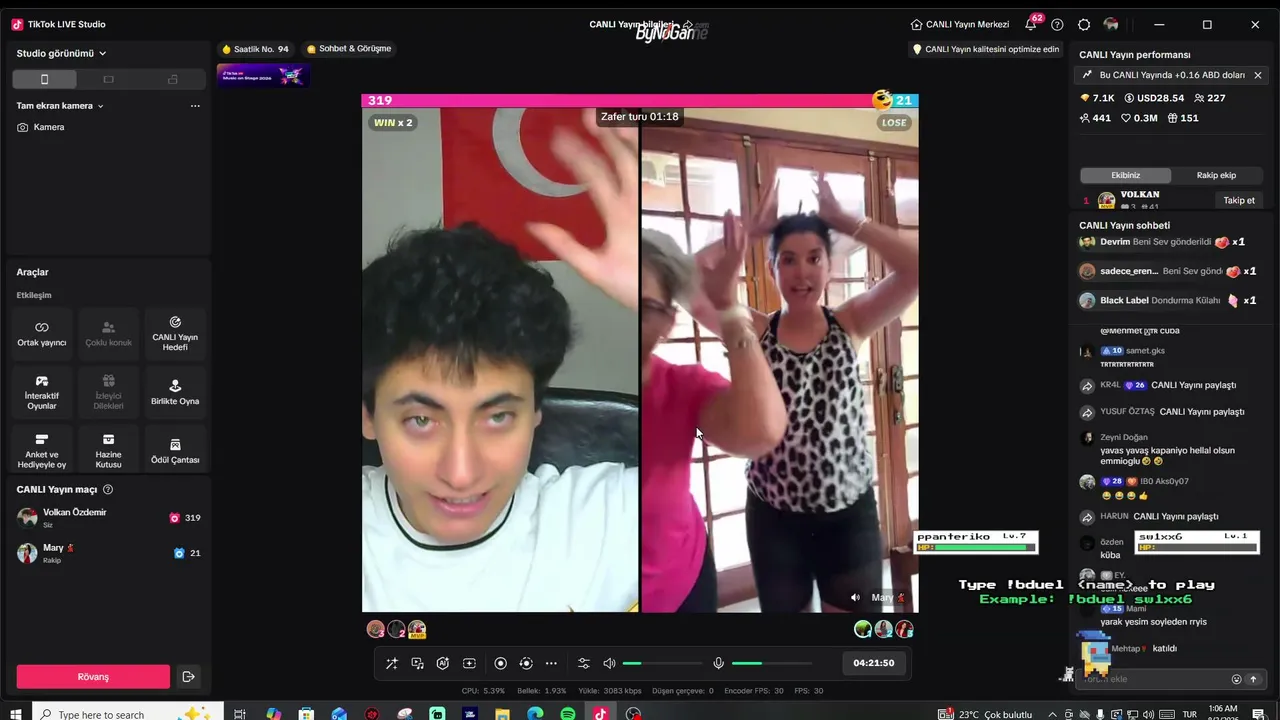This screenshot has width=1280, height=720.
Task: Mute the microphone
Action: coord(718,663)
